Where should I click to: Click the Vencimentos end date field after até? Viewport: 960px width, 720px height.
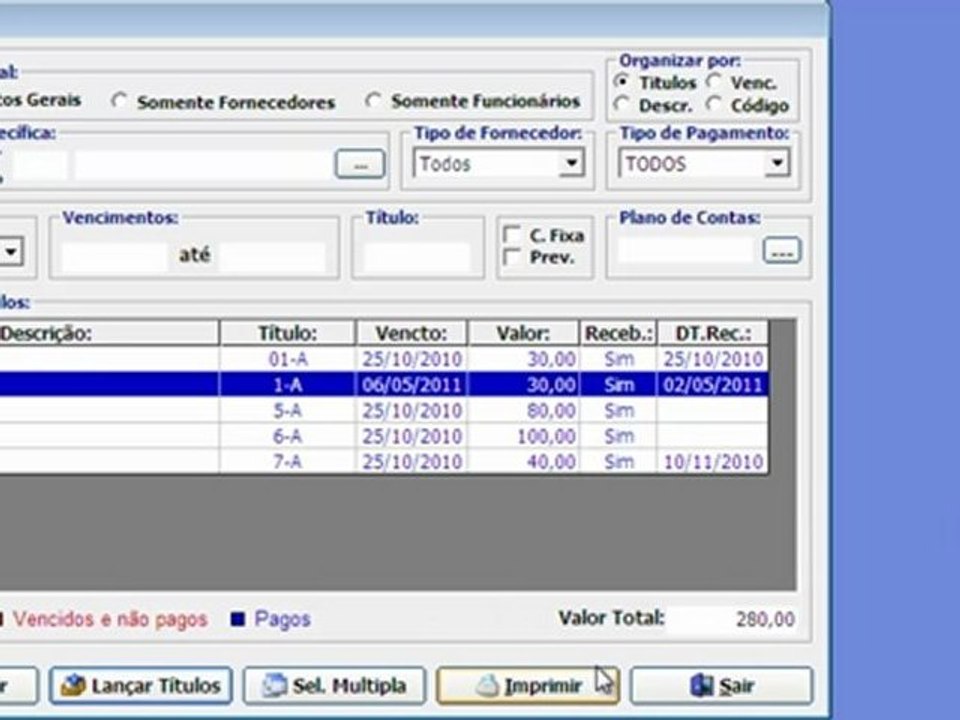point(272,257)
